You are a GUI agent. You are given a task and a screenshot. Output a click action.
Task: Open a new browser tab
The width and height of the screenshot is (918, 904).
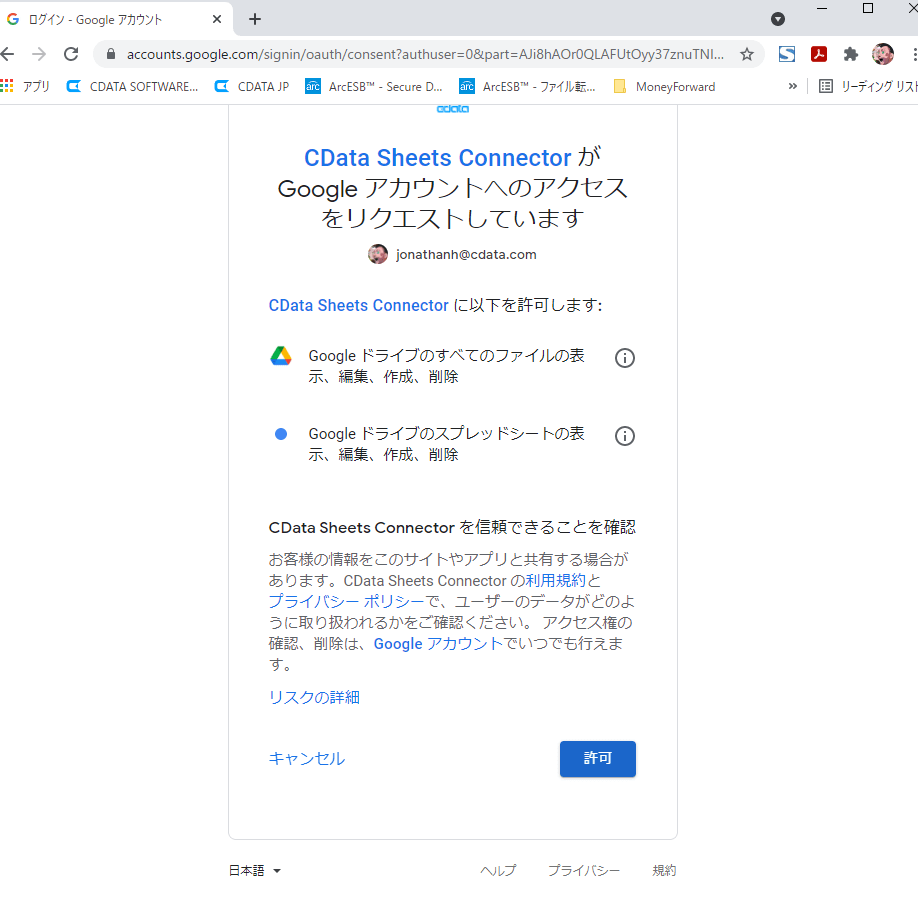(255, 19)
